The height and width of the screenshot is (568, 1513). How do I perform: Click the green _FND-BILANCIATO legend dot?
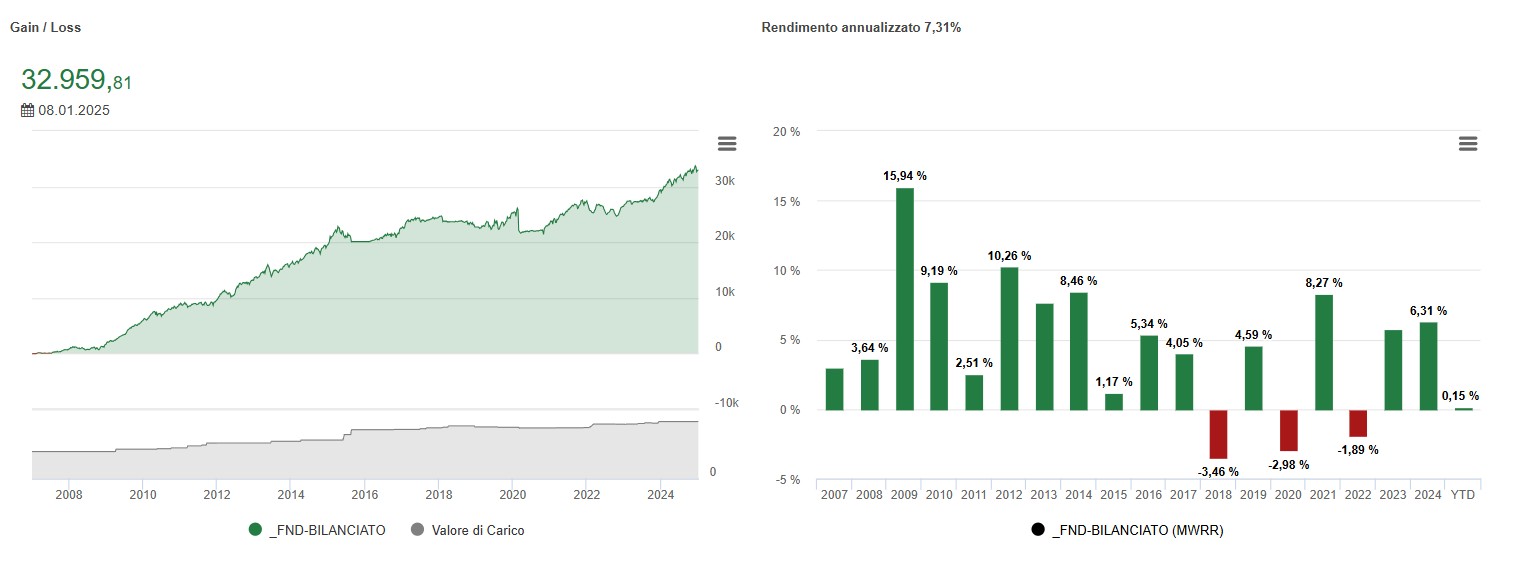click(256, 530)
